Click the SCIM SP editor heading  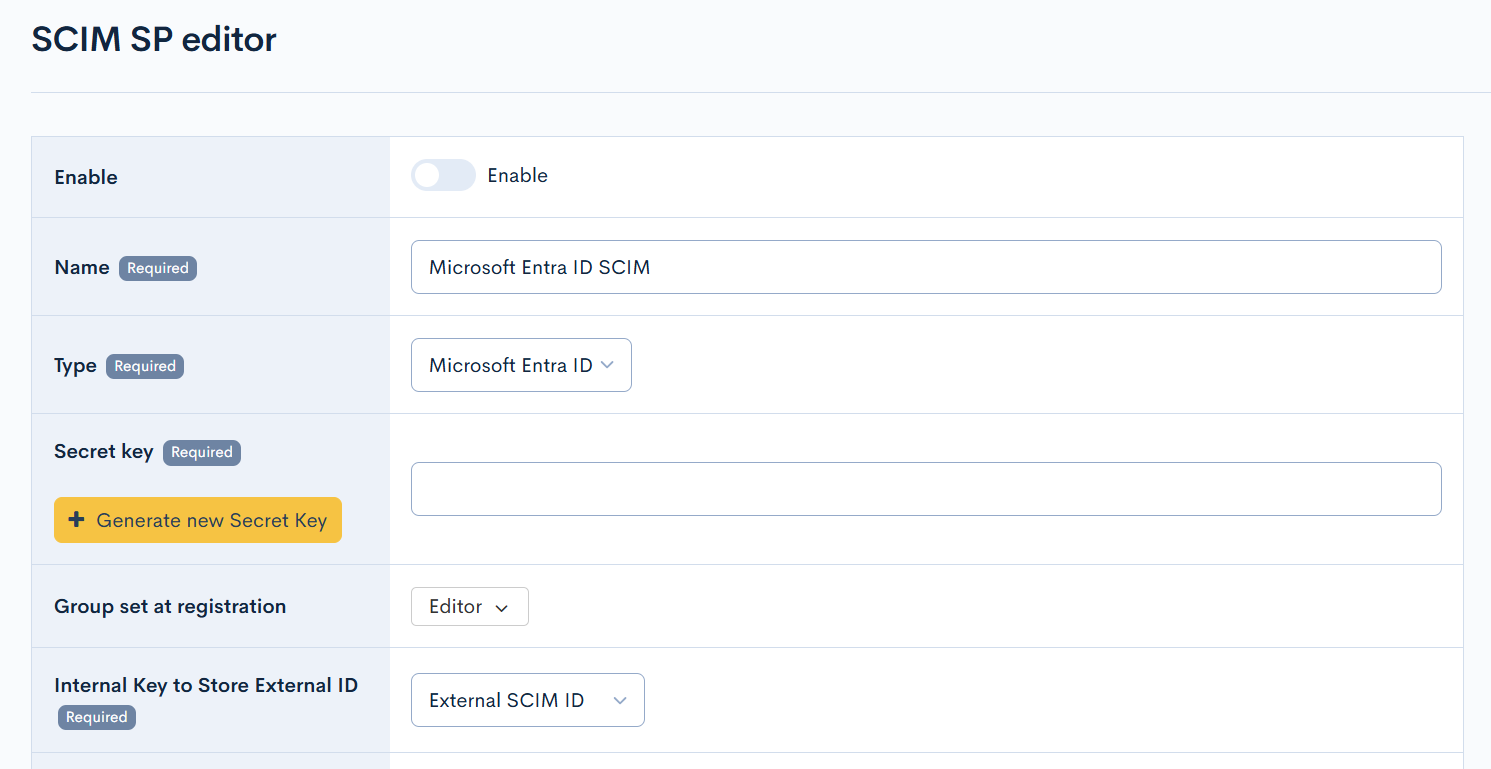point(154,40)
